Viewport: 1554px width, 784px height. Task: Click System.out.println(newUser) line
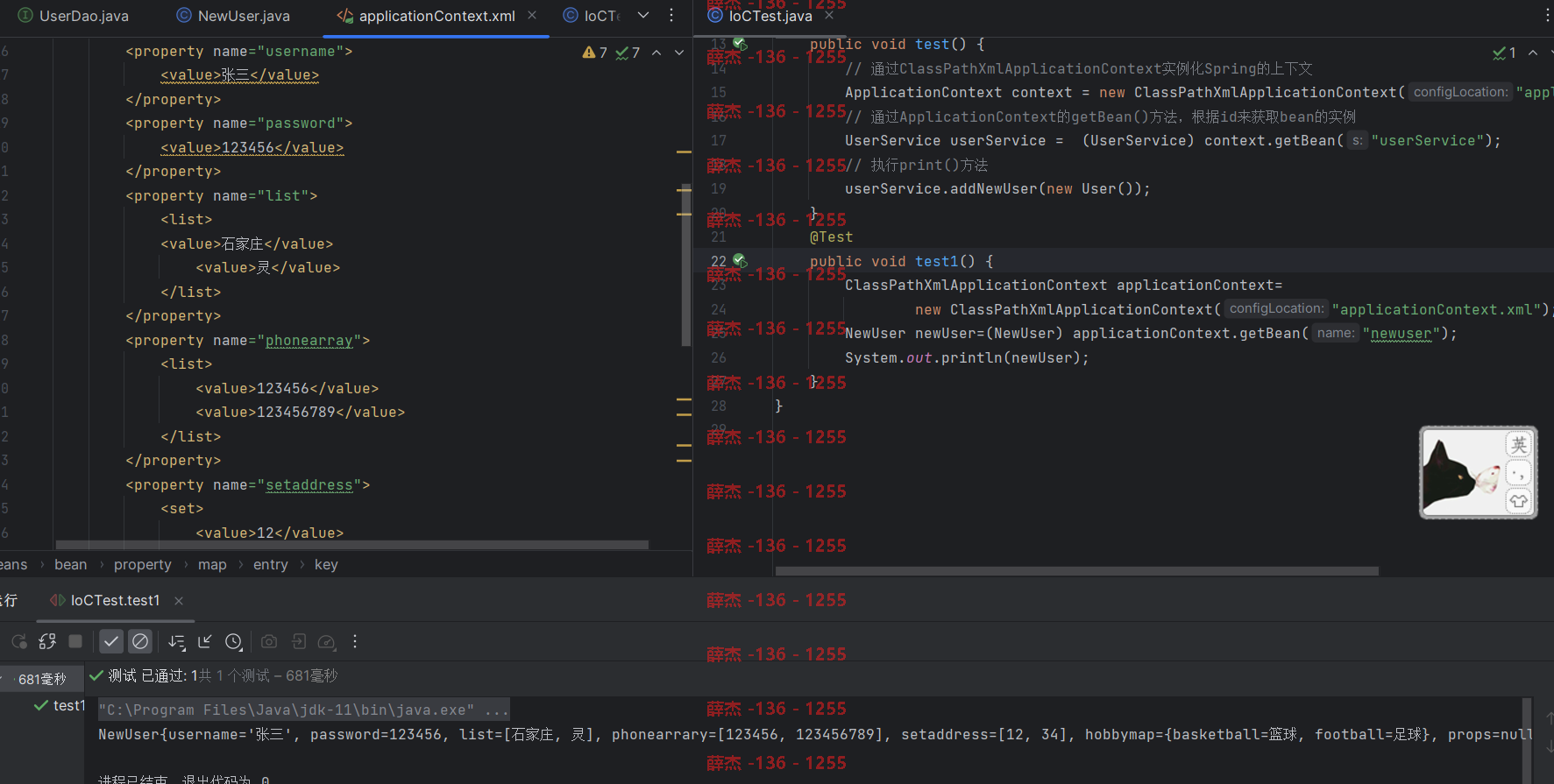coord(967,358)
